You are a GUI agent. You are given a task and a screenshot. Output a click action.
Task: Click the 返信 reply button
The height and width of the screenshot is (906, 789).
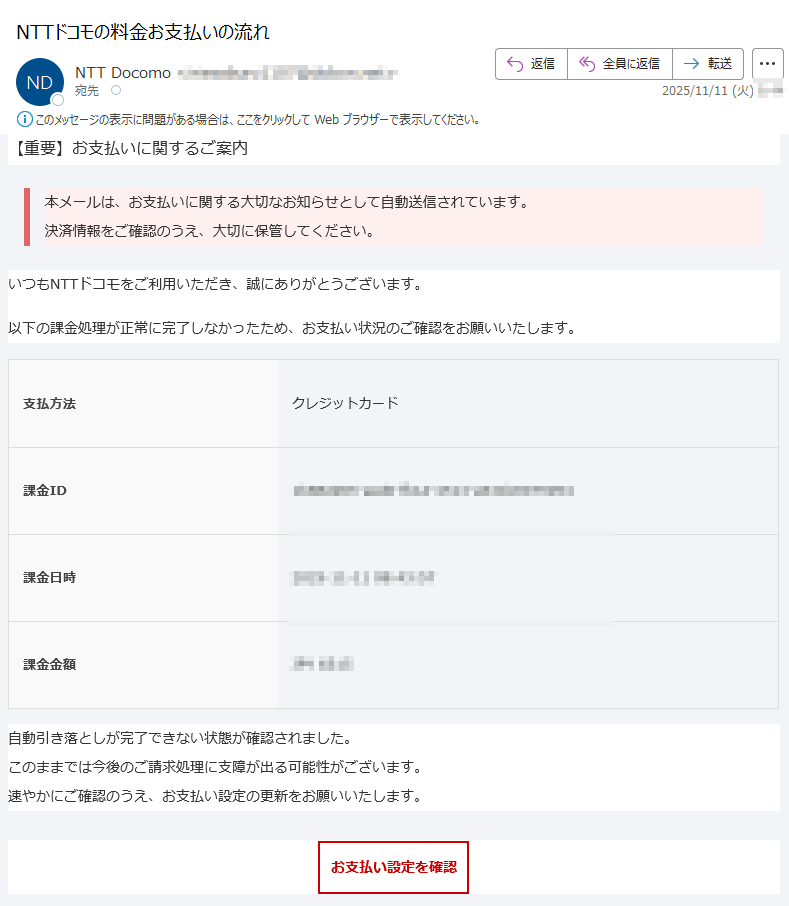click(531, 64)
